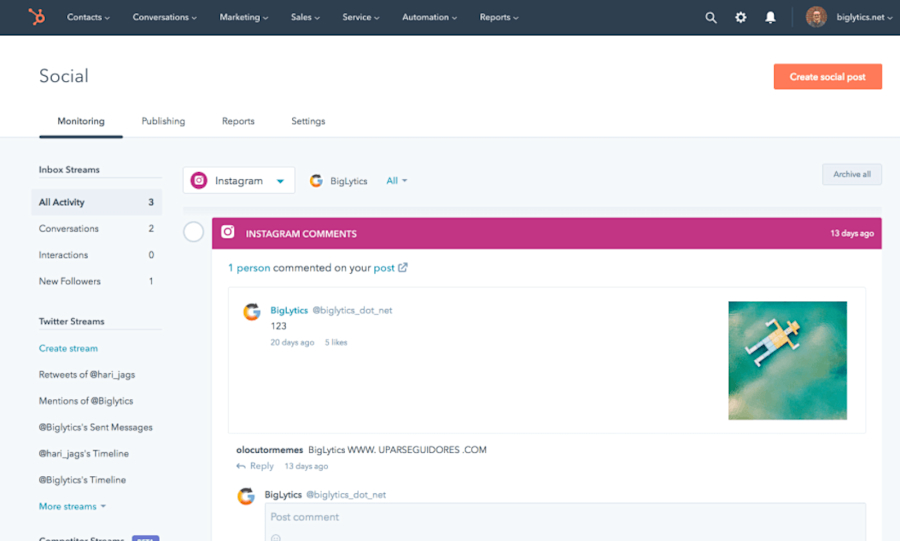This screenshot has width=900, height=541.
Task: Open the notifications bell
Action: tap(770, 18)
